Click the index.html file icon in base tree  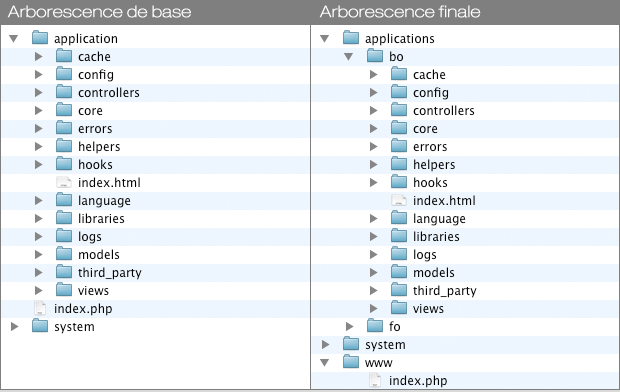pyautogui.click(x=64, y=182)
